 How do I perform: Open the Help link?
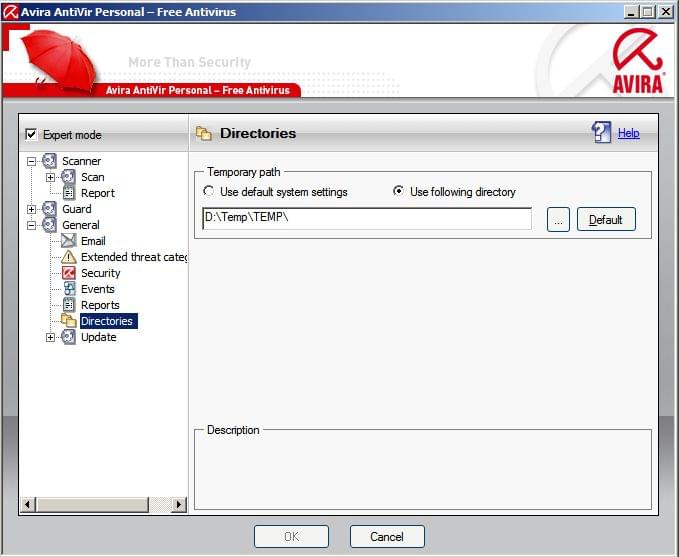(x=628, y=133)
